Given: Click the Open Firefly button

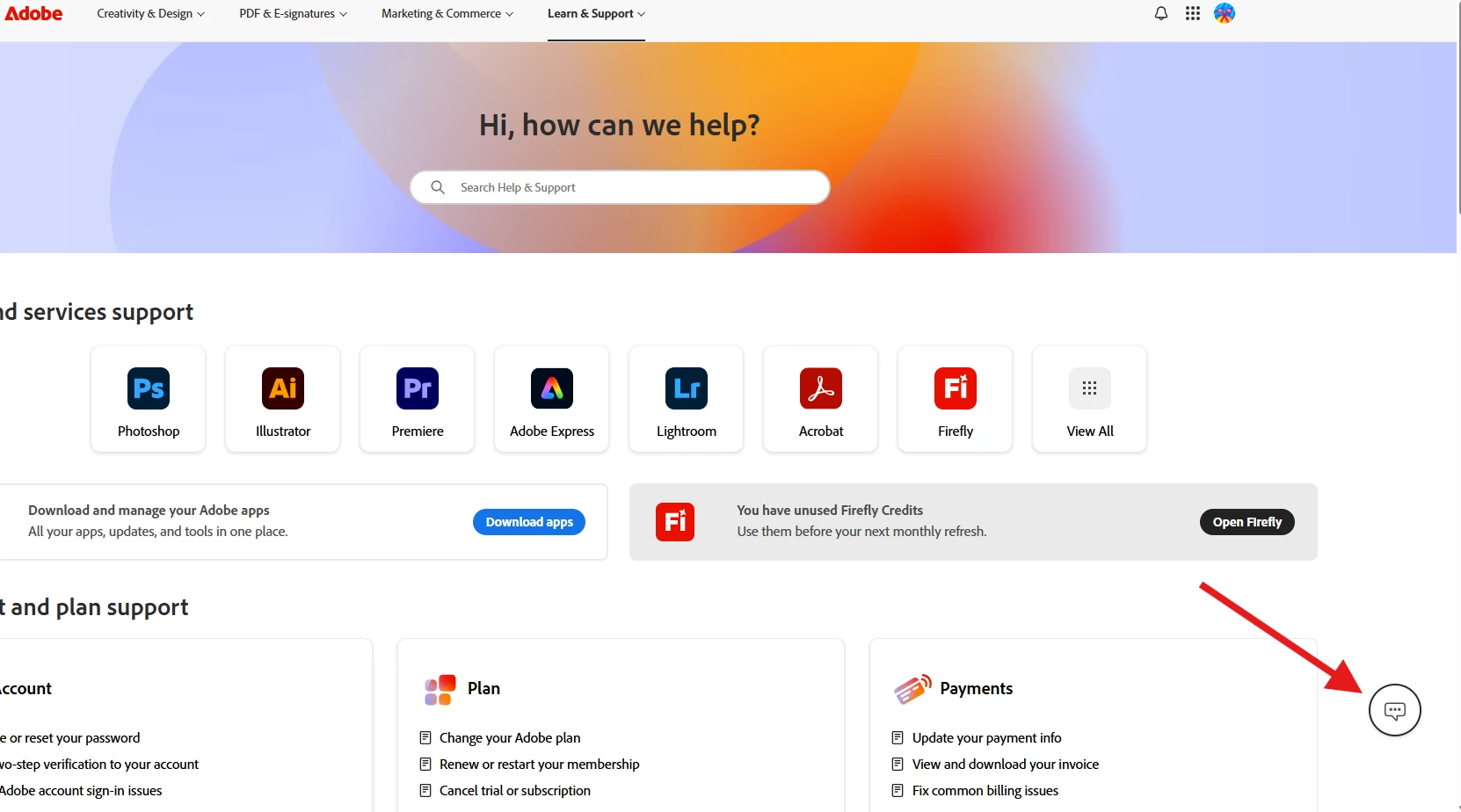Looking at the screenshot, I should point(1247,522).
